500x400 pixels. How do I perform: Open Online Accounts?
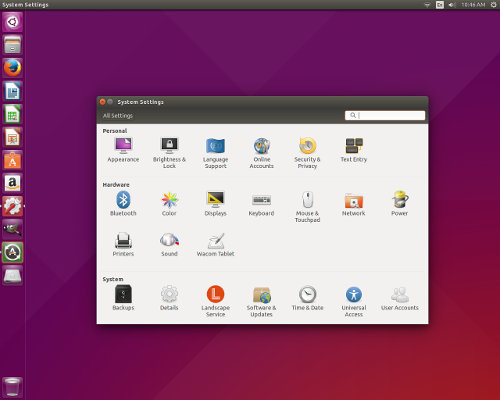[x=262, y=153]
